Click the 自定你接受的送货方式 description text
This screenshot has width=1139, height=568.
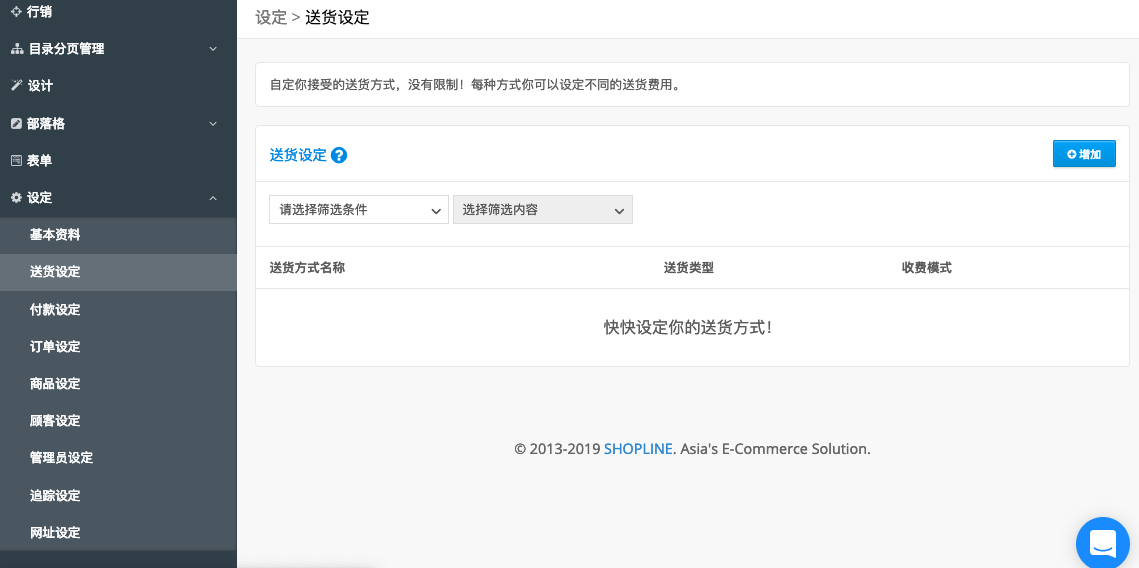point(474,85)
